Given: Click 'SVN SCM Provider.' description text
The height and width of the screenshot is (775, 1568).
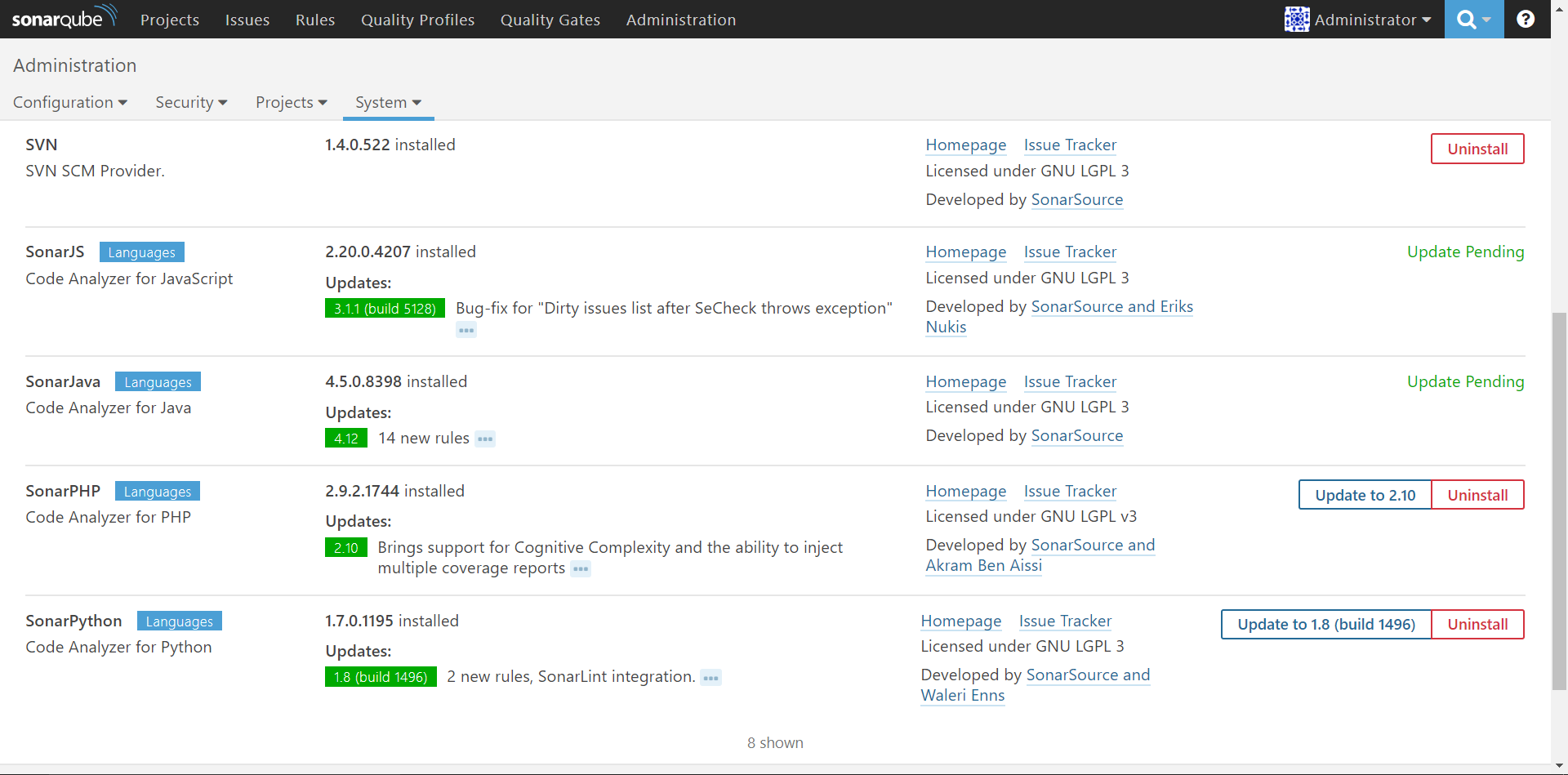Looking at the screenshot, I should coord(95,171).
